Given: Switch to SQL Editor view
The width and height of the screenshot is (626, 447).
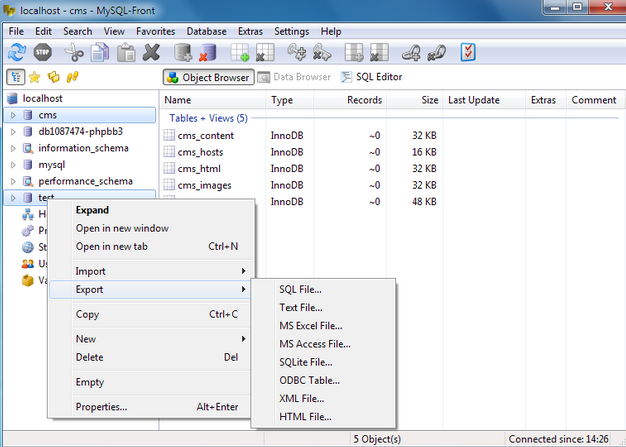Looking at the screenshot, I should (372, 77).
